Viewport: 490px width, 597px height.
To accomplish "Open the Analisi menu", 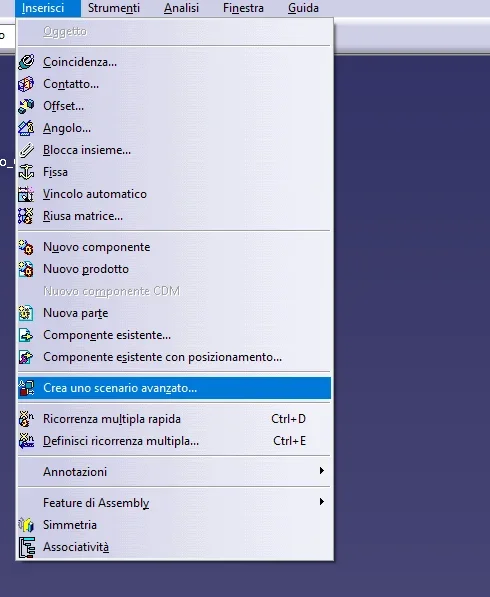I will 181,8.
